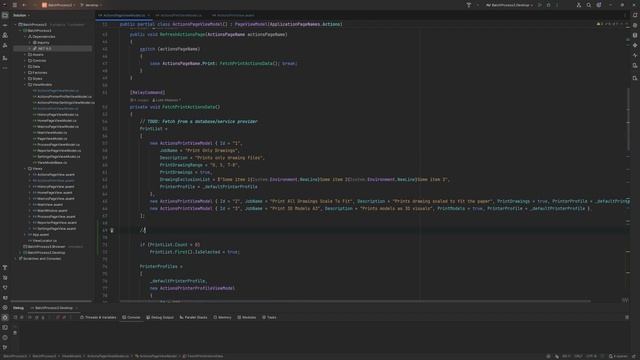Click the Run button in the title bar
Image resolution: width=640 pixels, height=360 pixels.
point(540,5)
